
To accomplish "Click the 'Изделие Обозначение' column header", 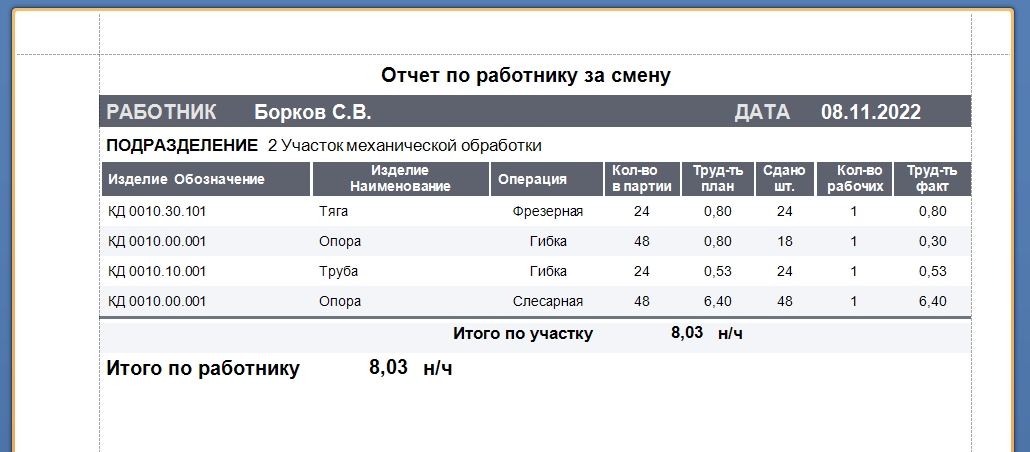I will coord(206,179).
